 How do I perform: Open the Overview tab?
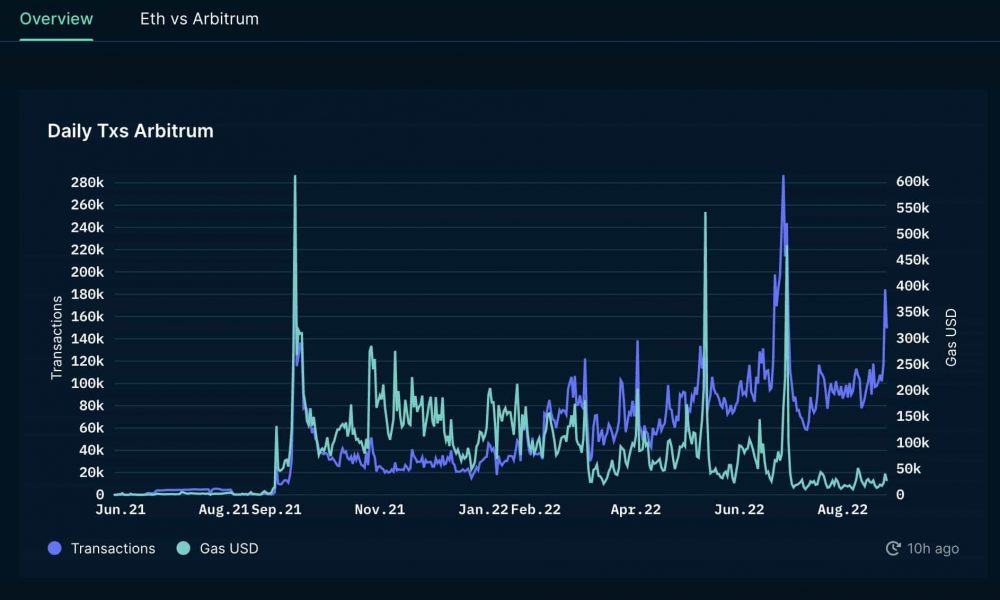[56, 19]
